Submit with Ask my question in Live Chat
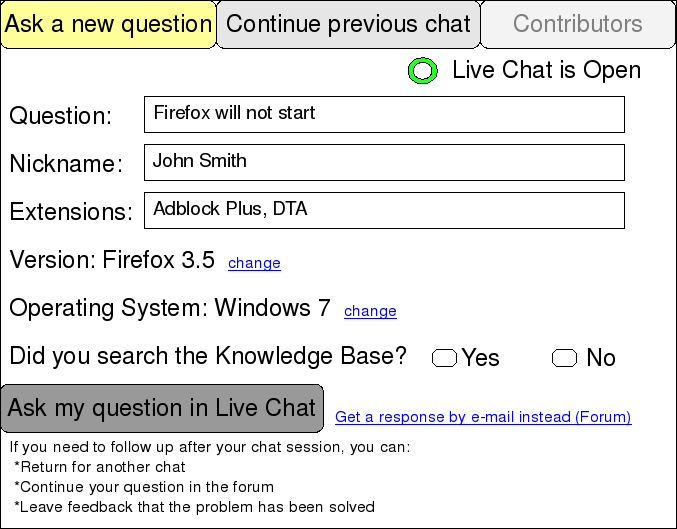The width and height of the screenshot is (677, 529). tap(162, 408)
